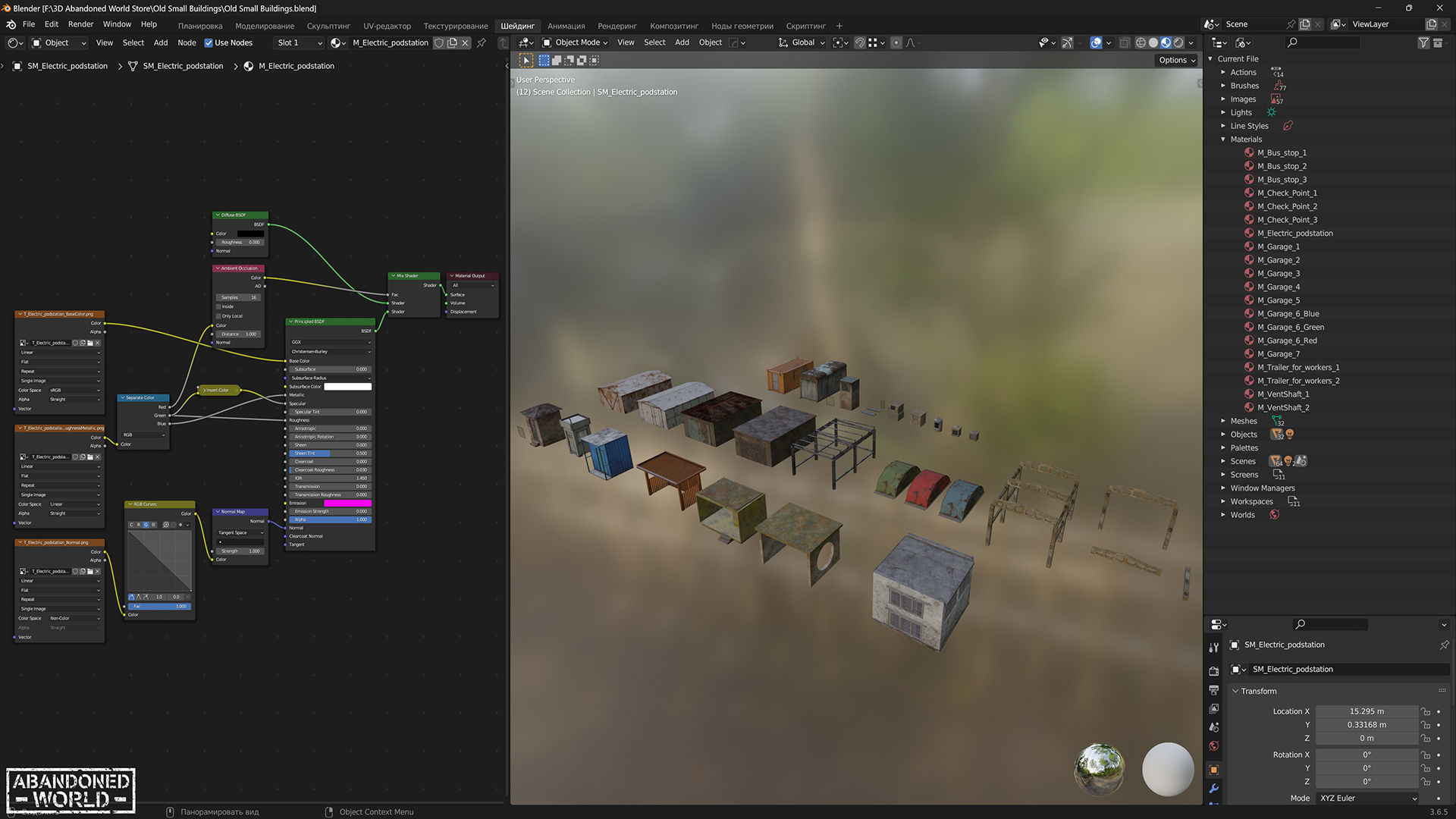Unlink the M_Electric_podstation material

[466, 43]
